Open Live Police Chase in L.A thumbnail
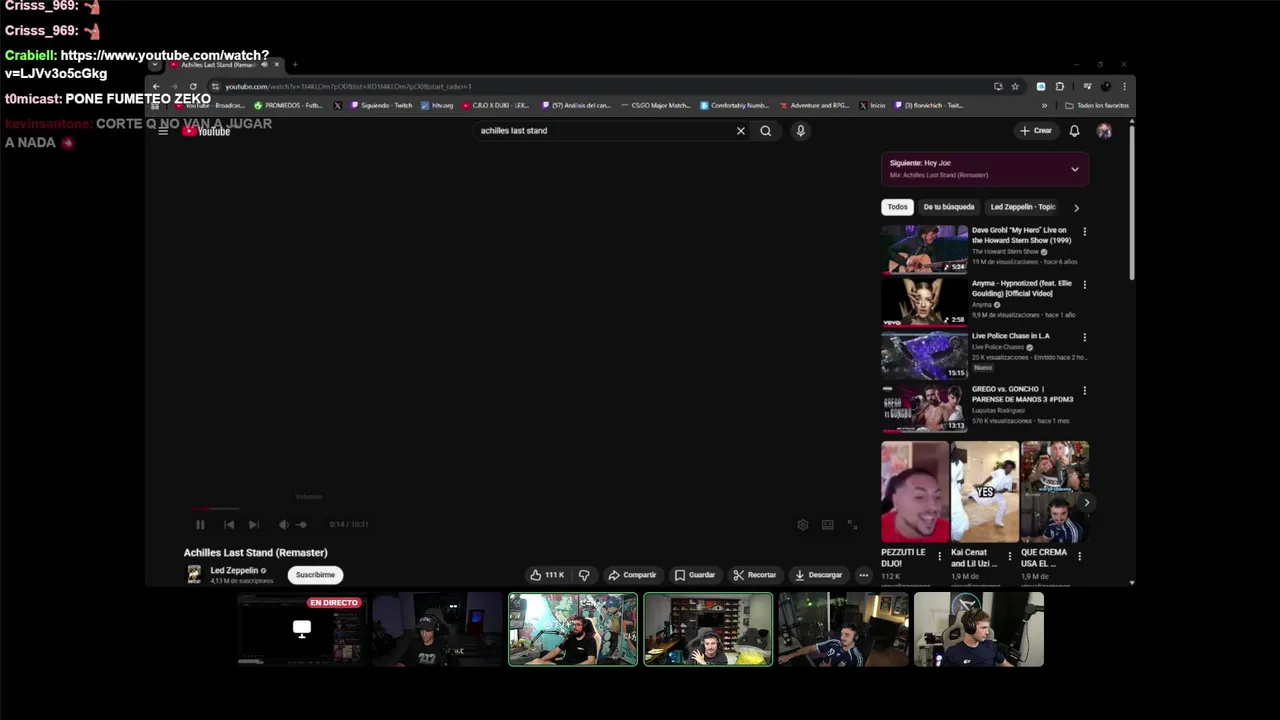The image size is (1280, 720). (x=925, y=354)
